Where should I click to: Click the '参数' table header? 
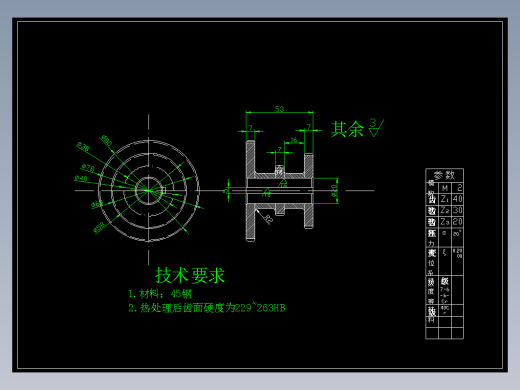(x=444, y=175)
